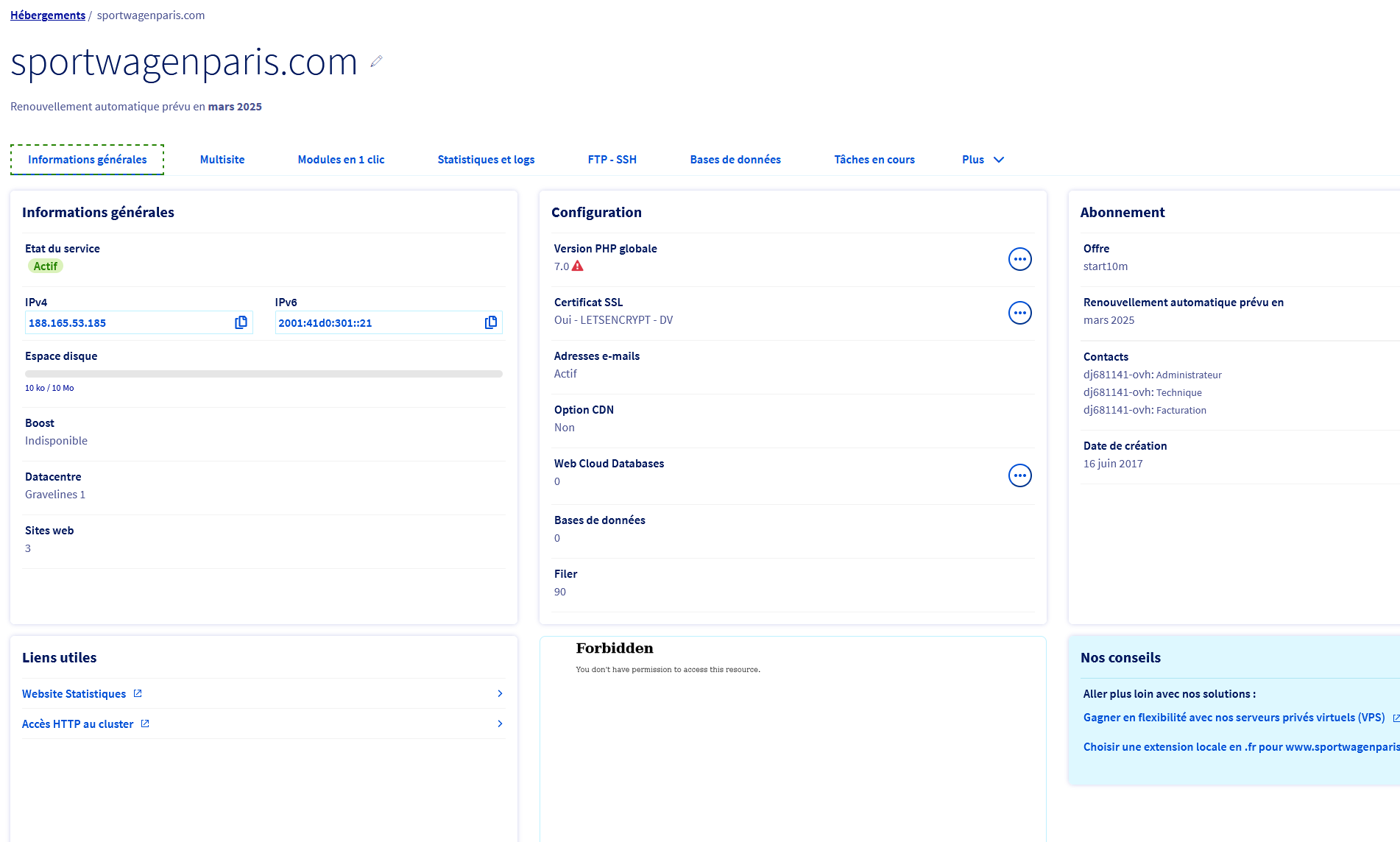Navigate to Hébergements breadcrumb link
The height and width of the screenshot is (842, 1400).
tap(48, 15)
